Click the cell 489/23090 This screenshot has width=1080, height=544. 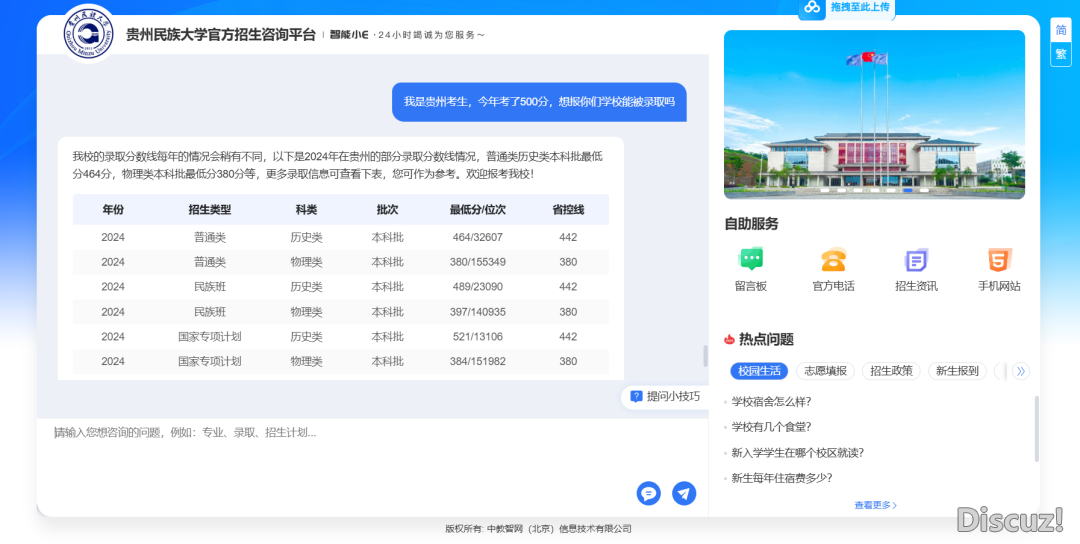click(478, 286)
